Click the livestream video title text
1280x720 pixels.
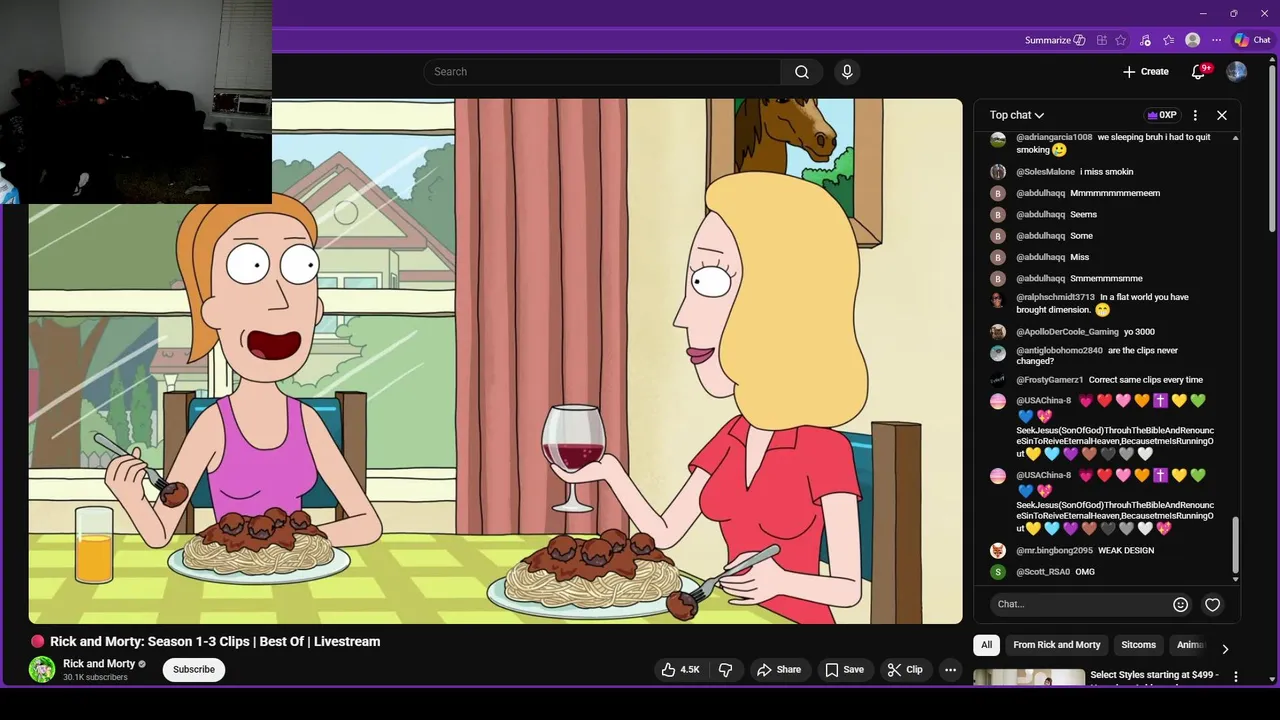coord(215,642)
